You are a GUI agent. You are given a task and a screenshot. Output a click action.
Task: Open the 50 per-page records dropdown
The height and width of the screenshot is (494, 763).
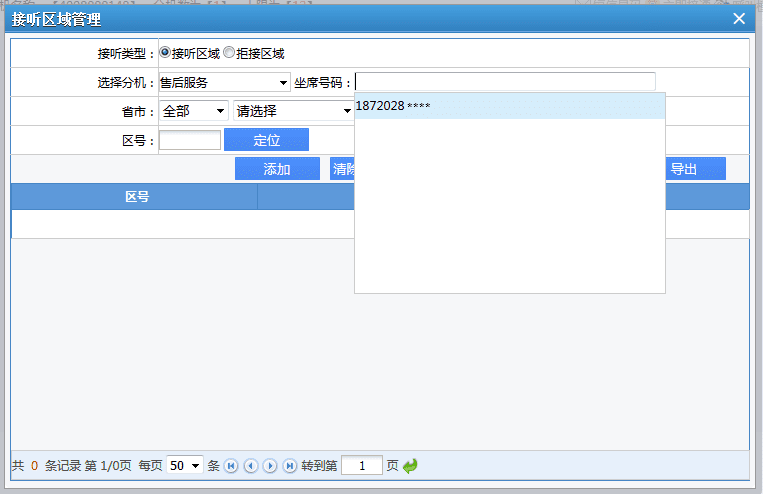pyautogui.click(x=185, y=465)
